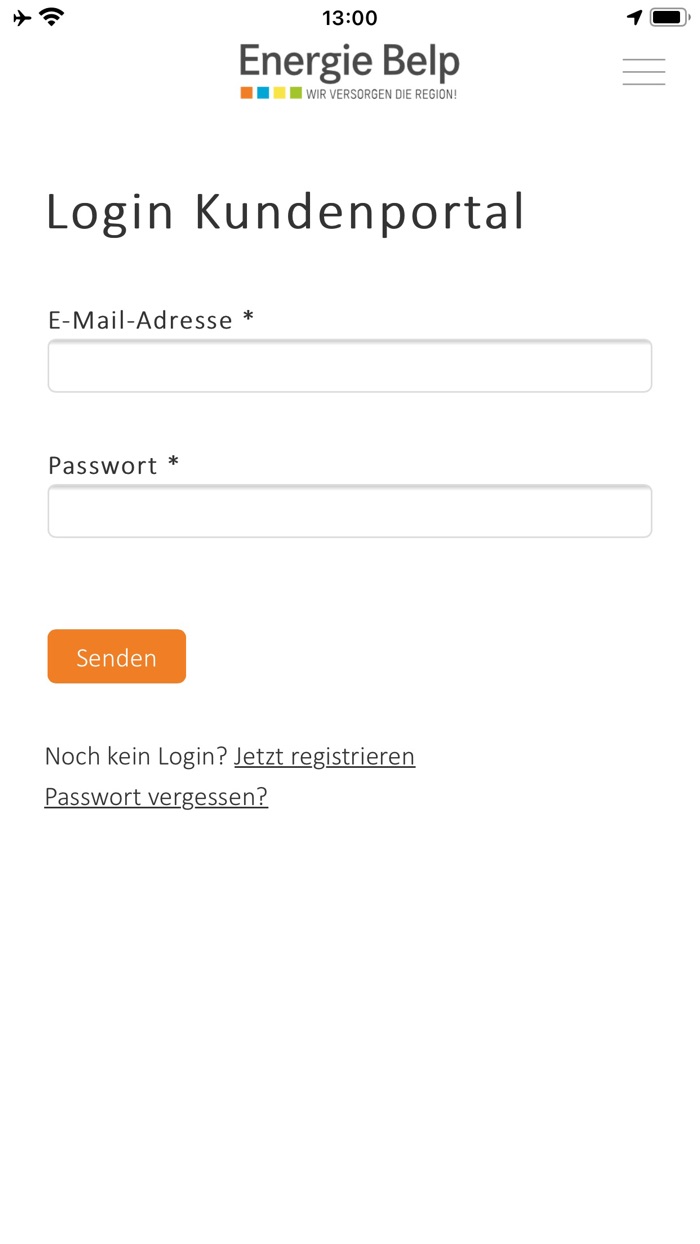Click the WIR VERSORGEN DIE REGION tagline
Image resolution: width=700 pixels, height=1244 pixels.
(381, 93)
